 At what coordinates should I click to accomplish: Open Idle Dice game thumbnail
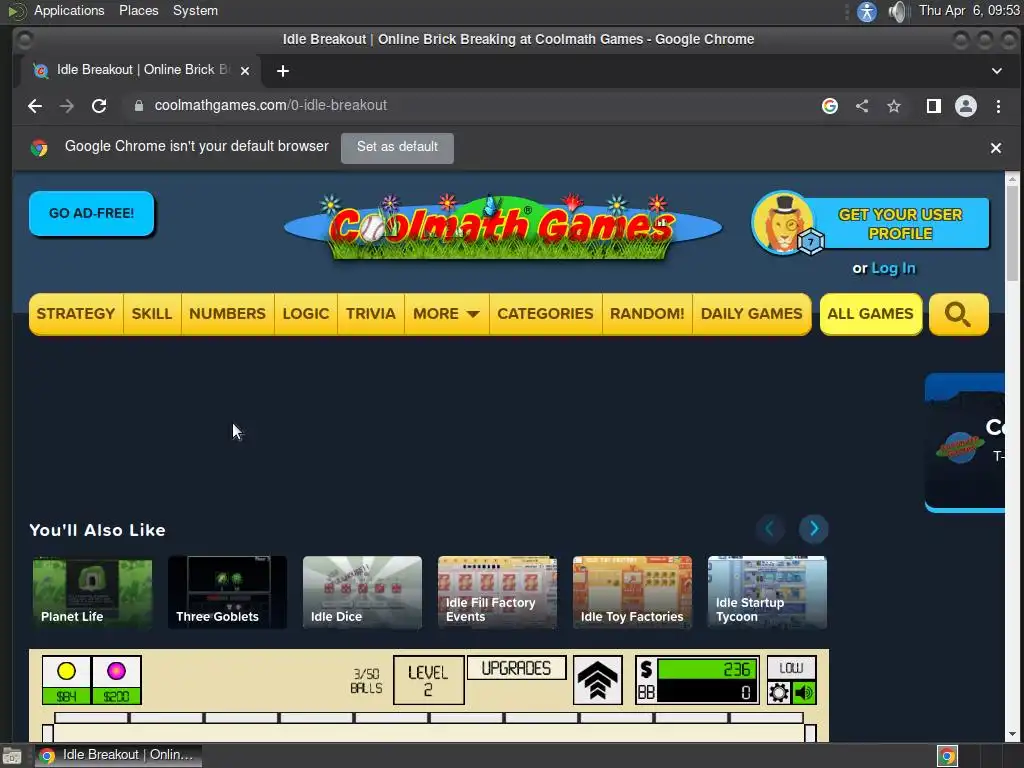(x=362, y=592)
